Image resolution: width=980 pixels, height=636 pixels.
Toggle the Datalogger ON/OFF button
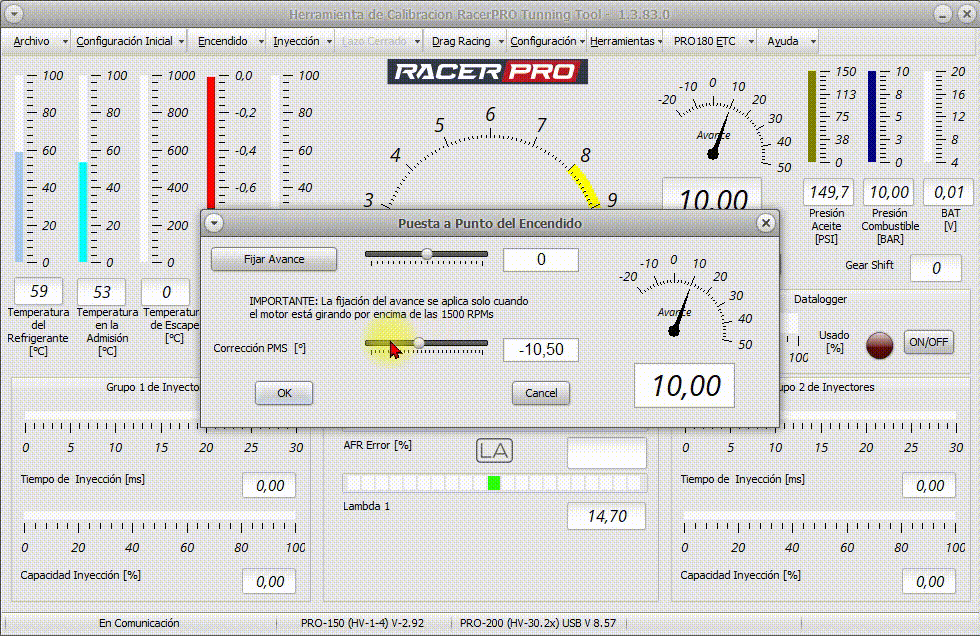tap(929, 342)
